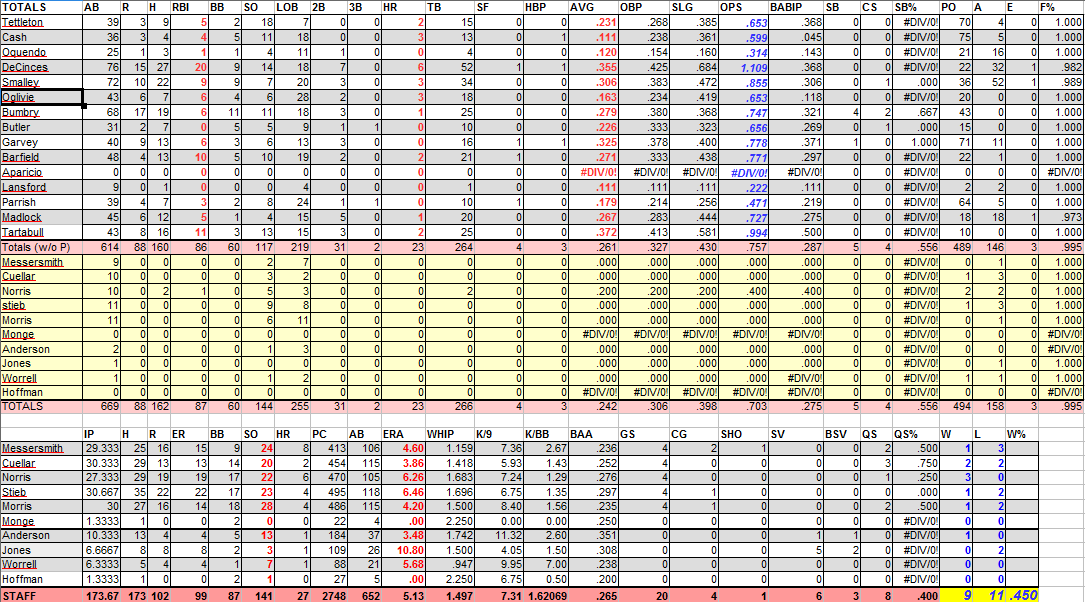Select the Barfield player name cell
This screenshot has width=1085, height=602.
(x=42, y=158)
